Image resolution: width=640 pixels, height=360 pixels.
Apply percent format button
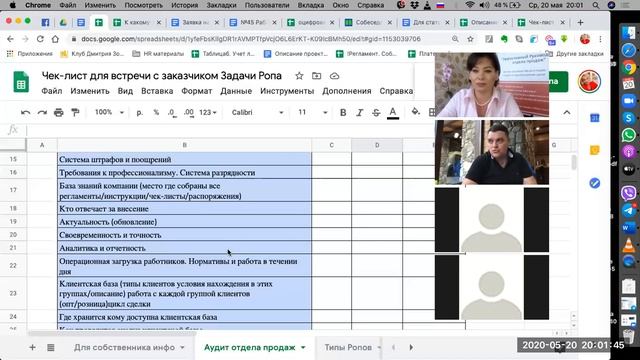coord(156,112)
